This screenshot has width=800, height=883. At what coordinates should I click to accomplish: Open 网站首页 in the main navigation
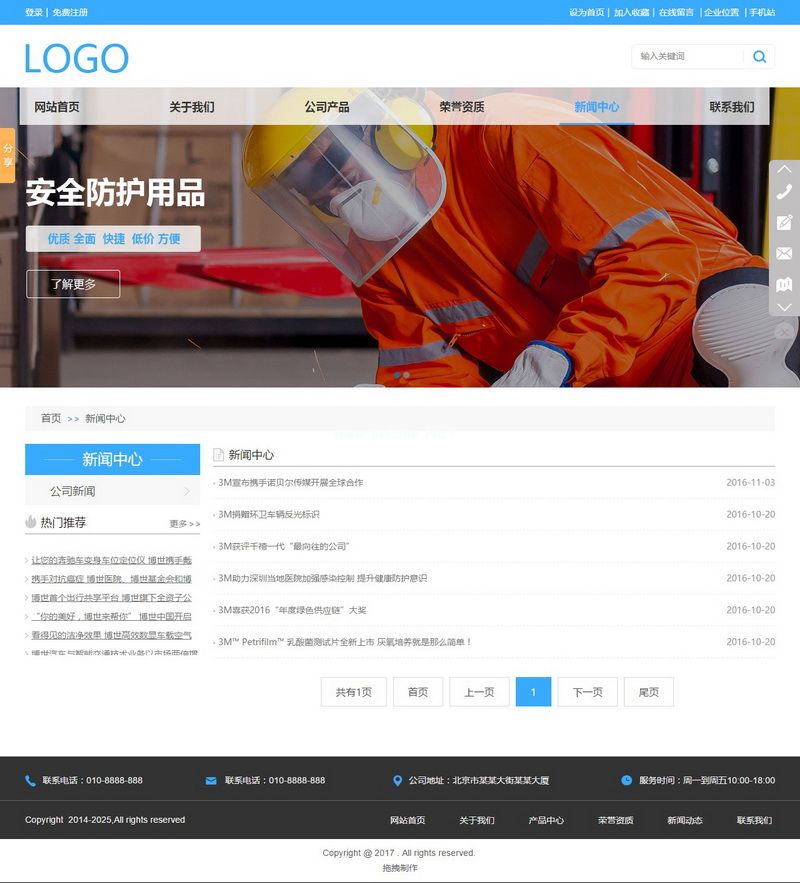pyautogui.click(x=57, y=107)
